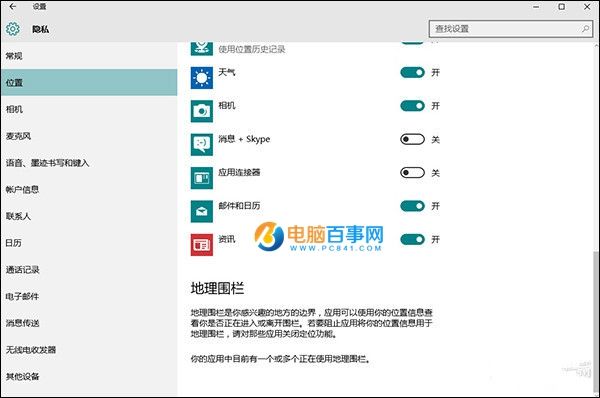This screenshot has width=600, height=398.
Task: Open the 相机 sidebar section
Action: (x=89, y=109)
